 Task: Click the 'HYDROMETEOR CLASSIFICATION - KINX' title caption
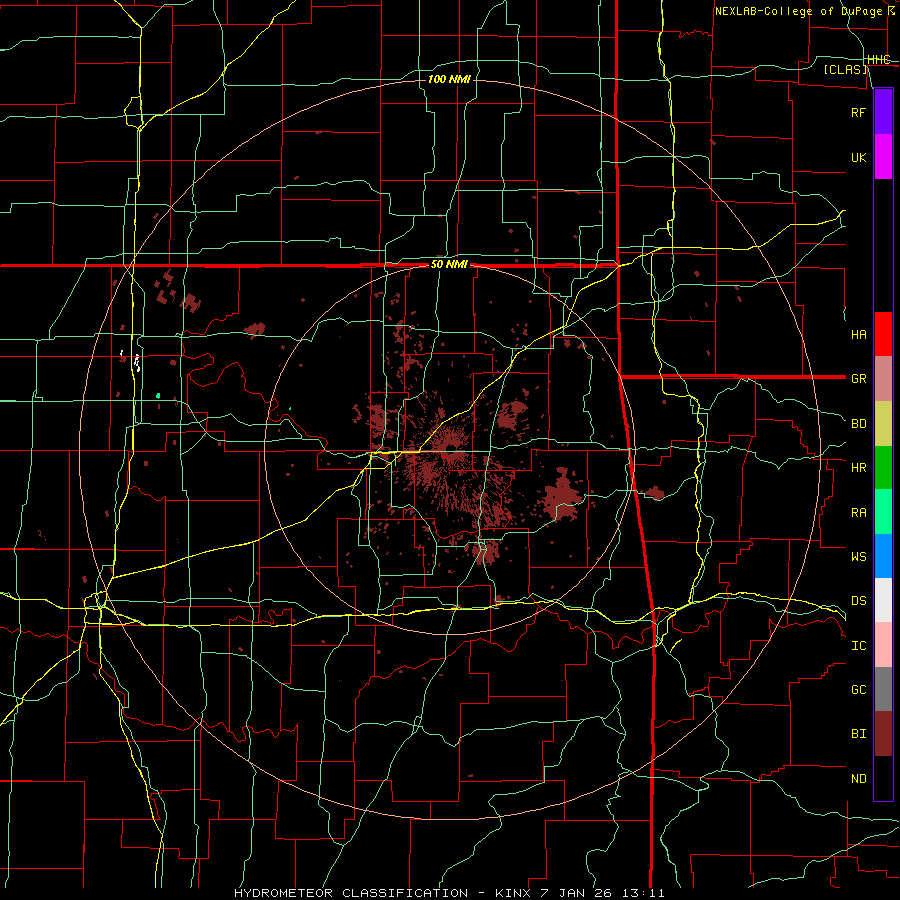384,893
